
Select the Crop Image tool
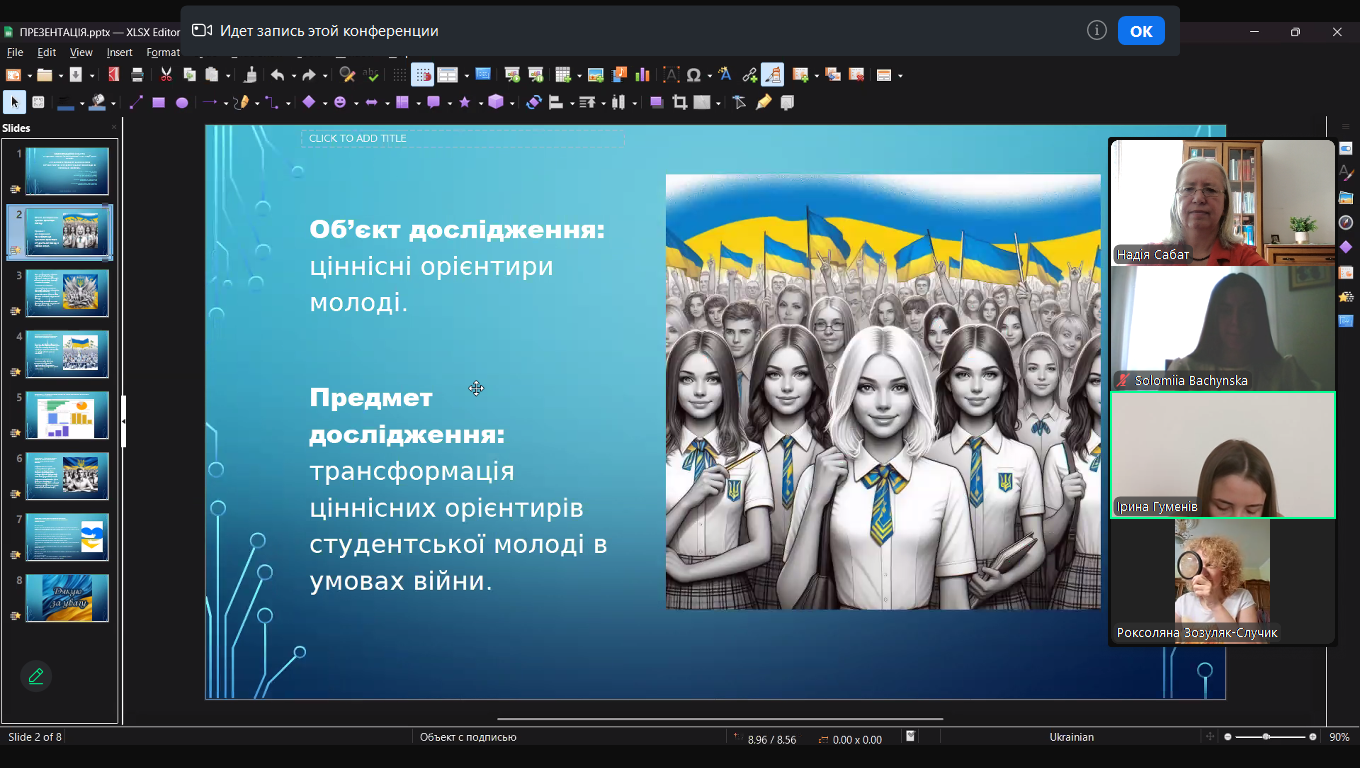pyautogui.click(x=680, y=102)
